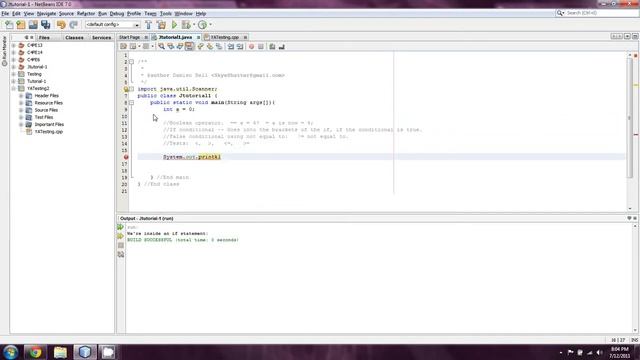Open the Debug button dropdown arrow
The width and height of the screenshot is (640, 360).
coord(194,25)
